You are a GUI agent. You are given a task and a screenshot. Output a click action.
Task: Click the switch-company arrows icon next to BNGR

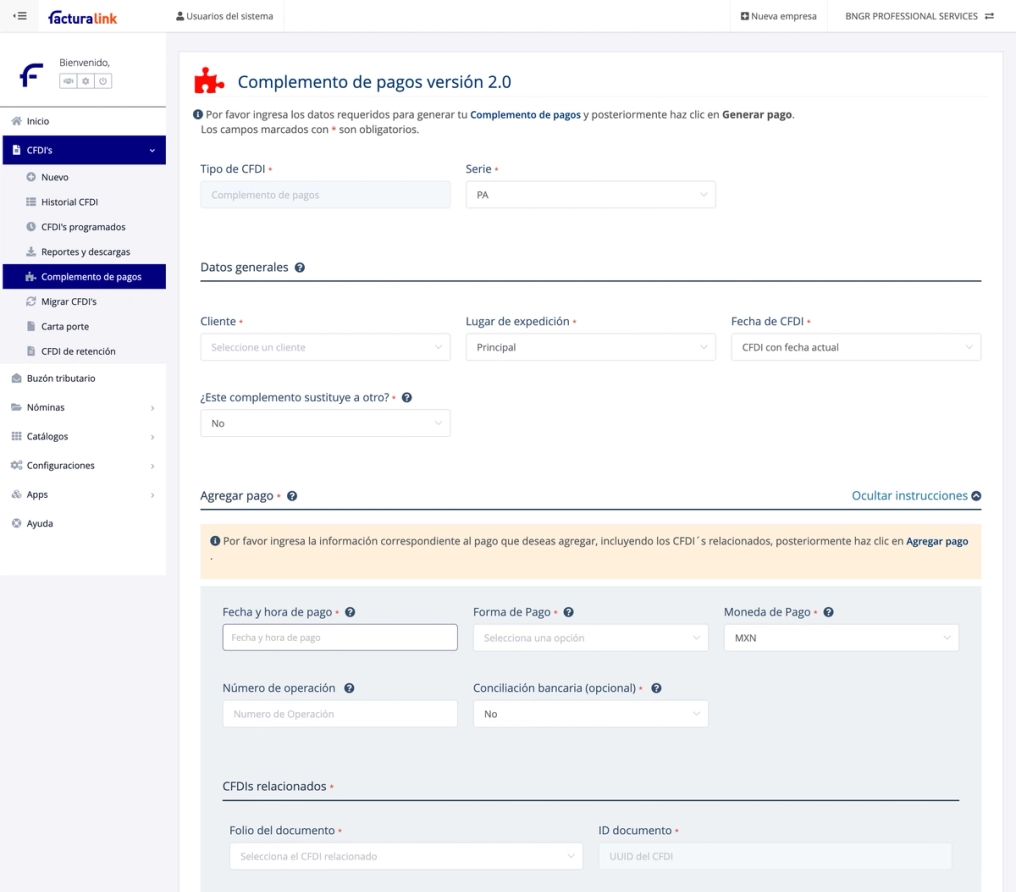[989, 16]
